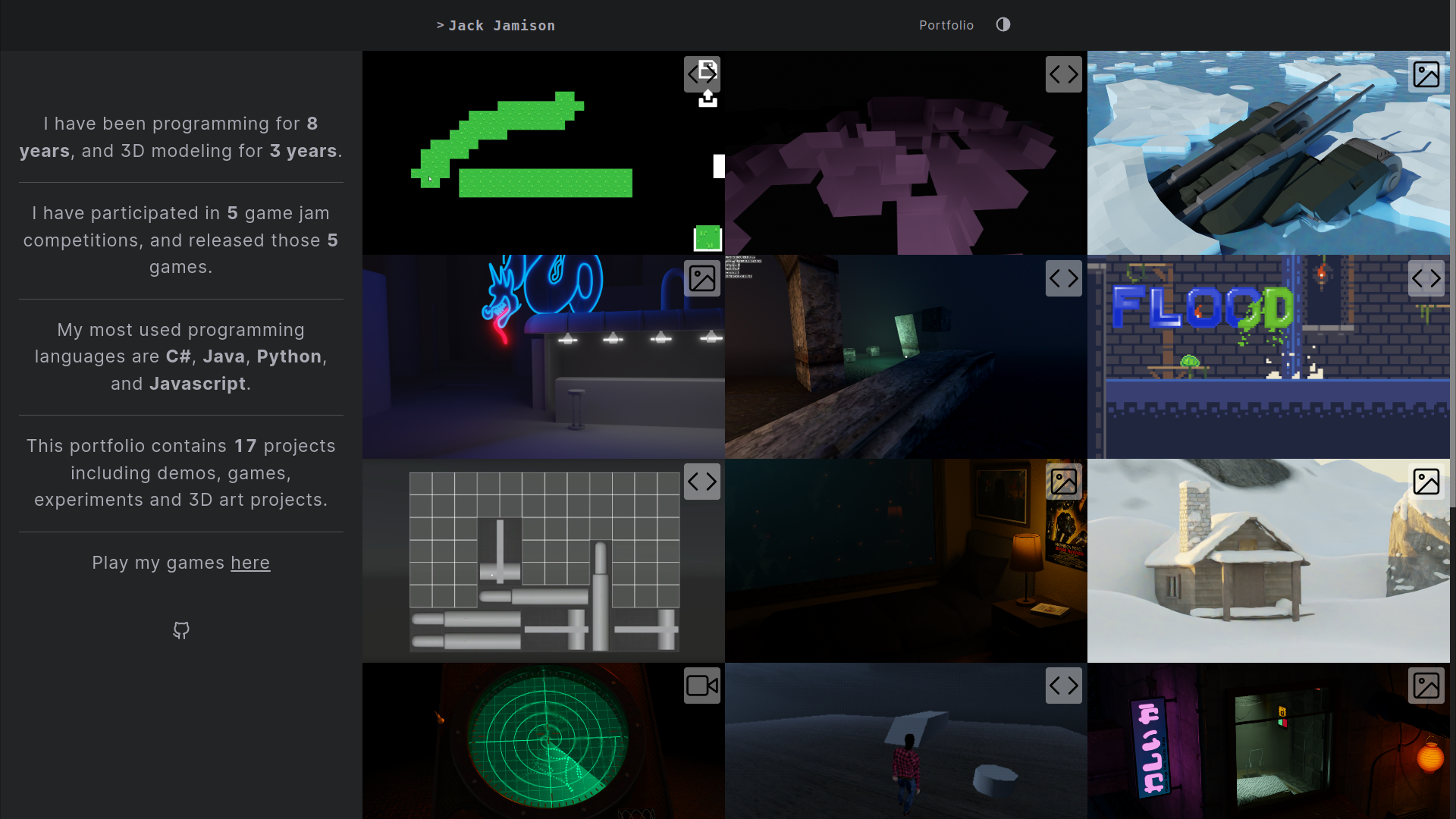Open the GitHub profile icon
Image resolution: width=1456 pixels, height=819 pixels.
click(x=180, y=630)
